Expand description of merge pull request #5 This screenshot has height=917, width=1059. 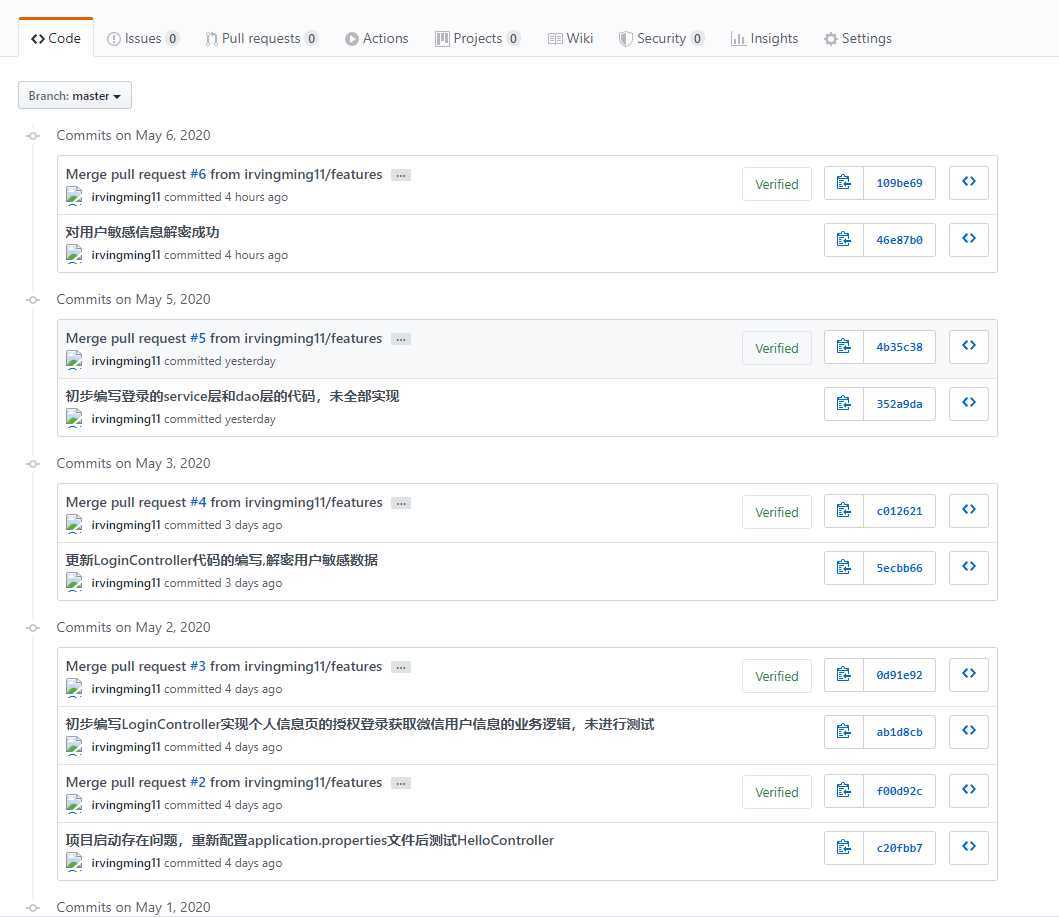pyautogui.click(x=401, y=339)
